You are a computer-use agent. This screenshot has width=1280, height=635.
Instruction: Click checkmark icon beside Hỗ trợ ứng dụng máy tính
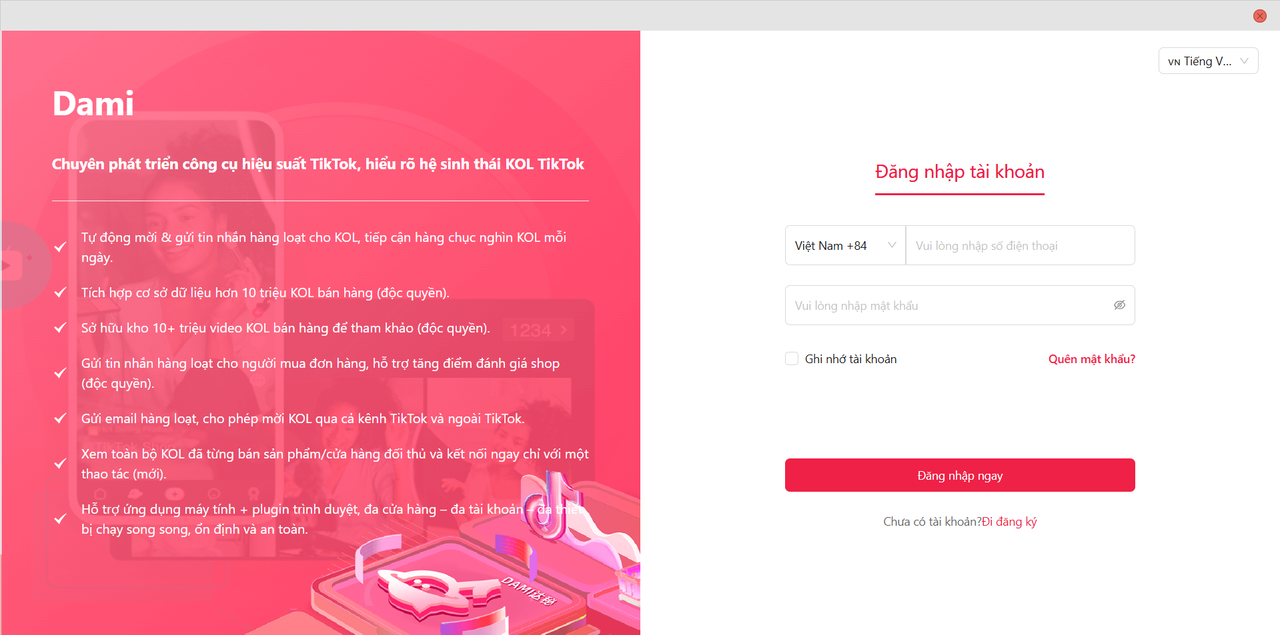[60, 519]
